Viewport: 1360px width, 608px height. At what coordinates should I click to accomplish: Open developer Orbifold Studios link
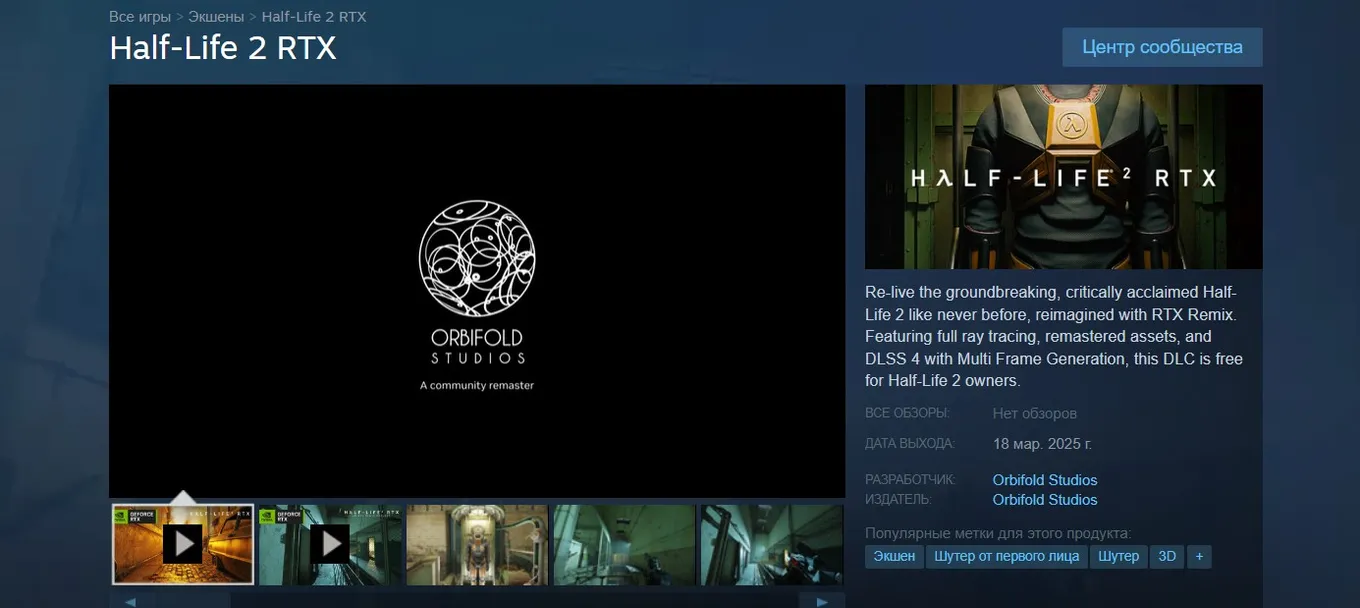point(1045,480)
